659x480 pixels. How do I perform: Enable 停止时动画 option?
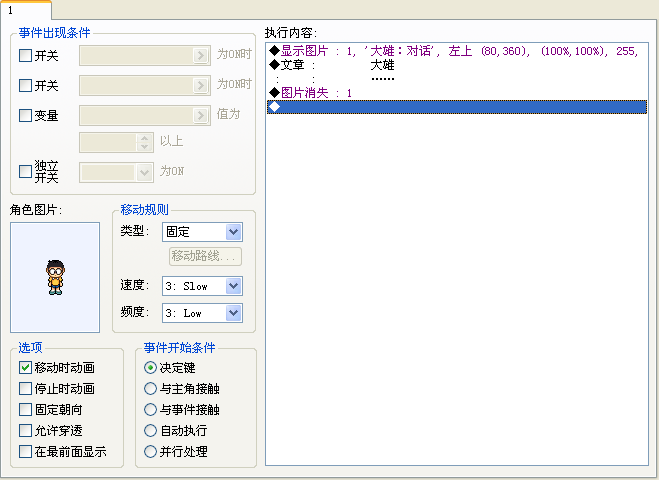[x=25, y=389]
